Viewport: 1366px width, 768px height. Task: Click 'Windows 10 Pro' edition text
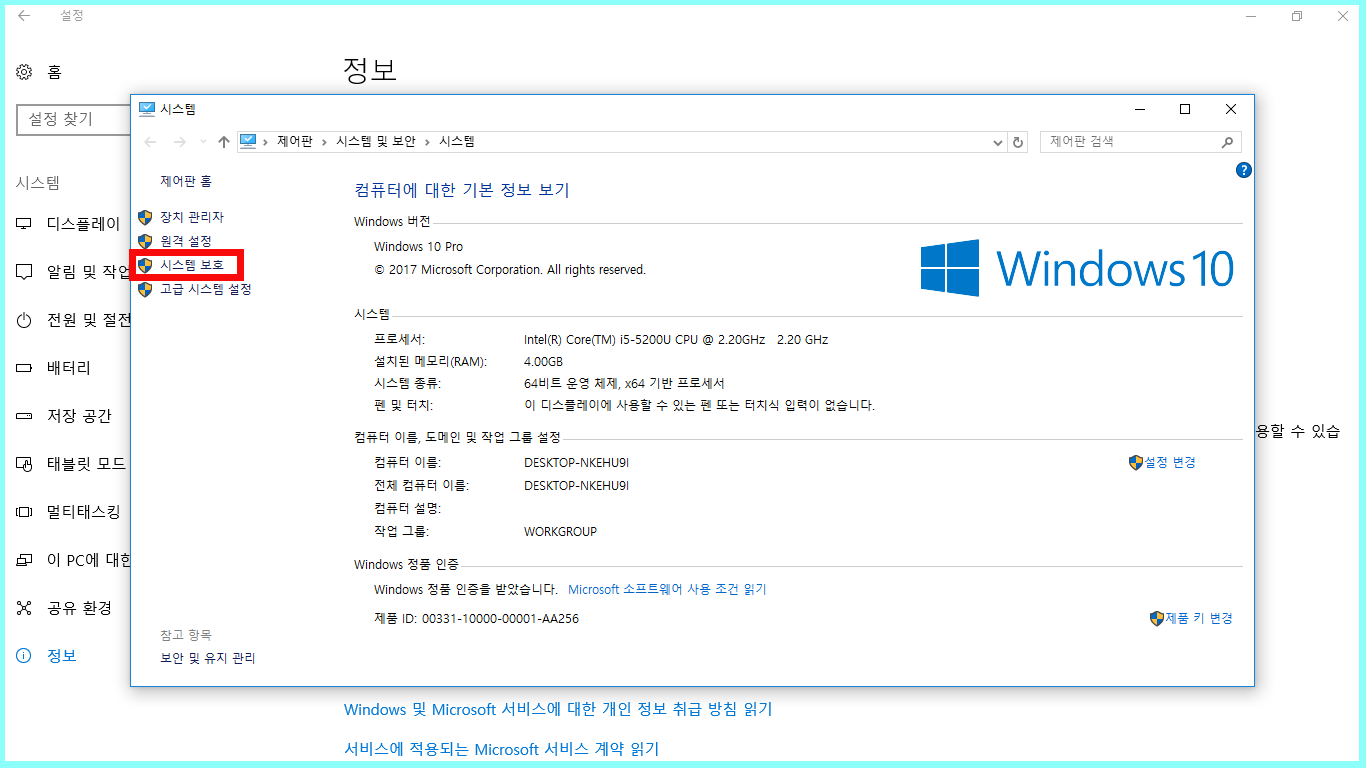(418, 246)
